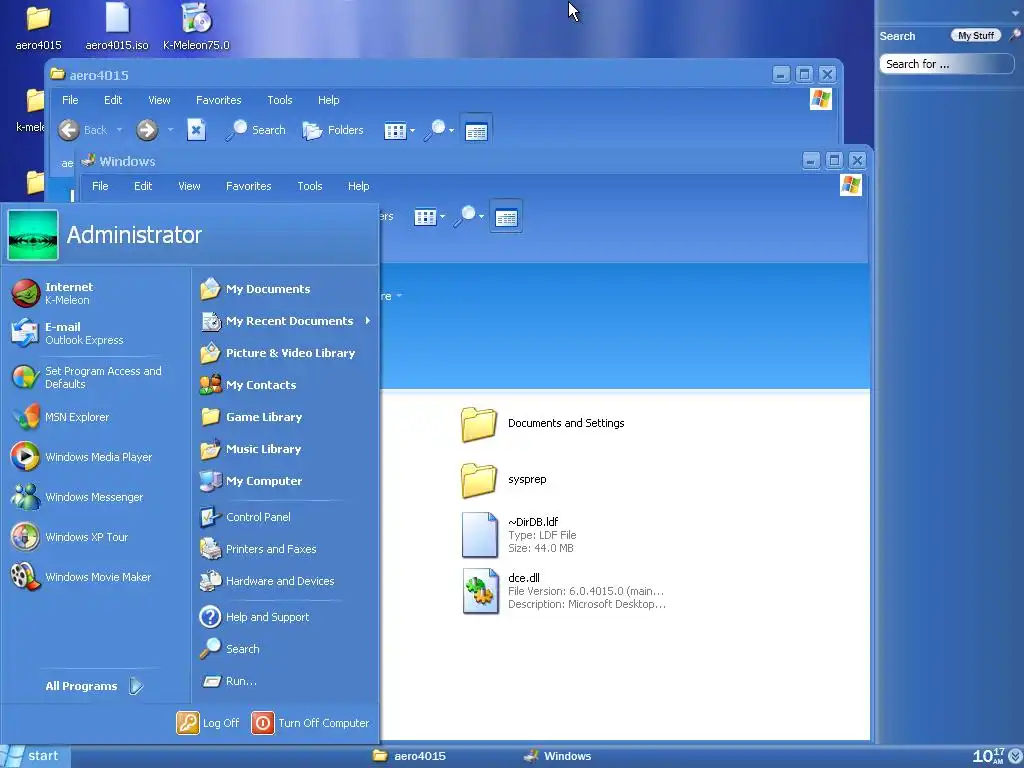Expand All Programs list
The image size is (1024, 768).
[93, 686]
